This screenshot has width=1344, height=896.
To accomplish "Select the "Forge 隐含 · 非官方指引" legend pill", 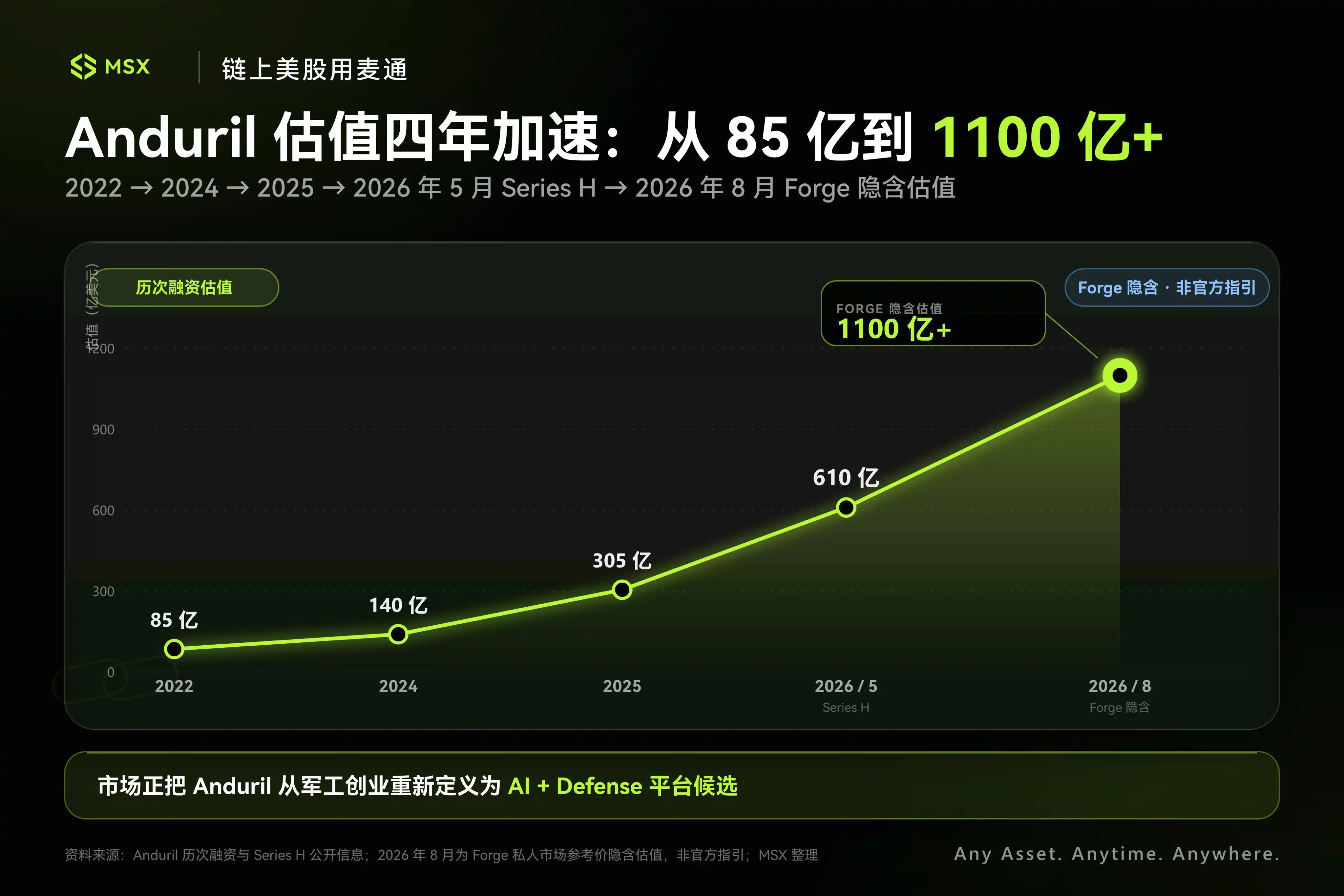I will coord(1167,287).
